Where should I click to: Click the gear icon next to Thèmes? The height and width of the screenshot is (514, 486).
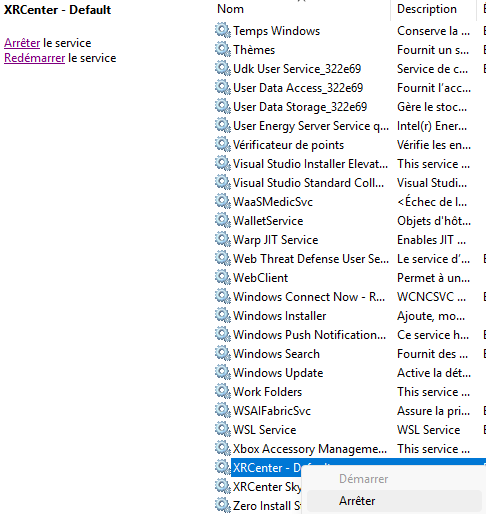[x=222, y=49]
